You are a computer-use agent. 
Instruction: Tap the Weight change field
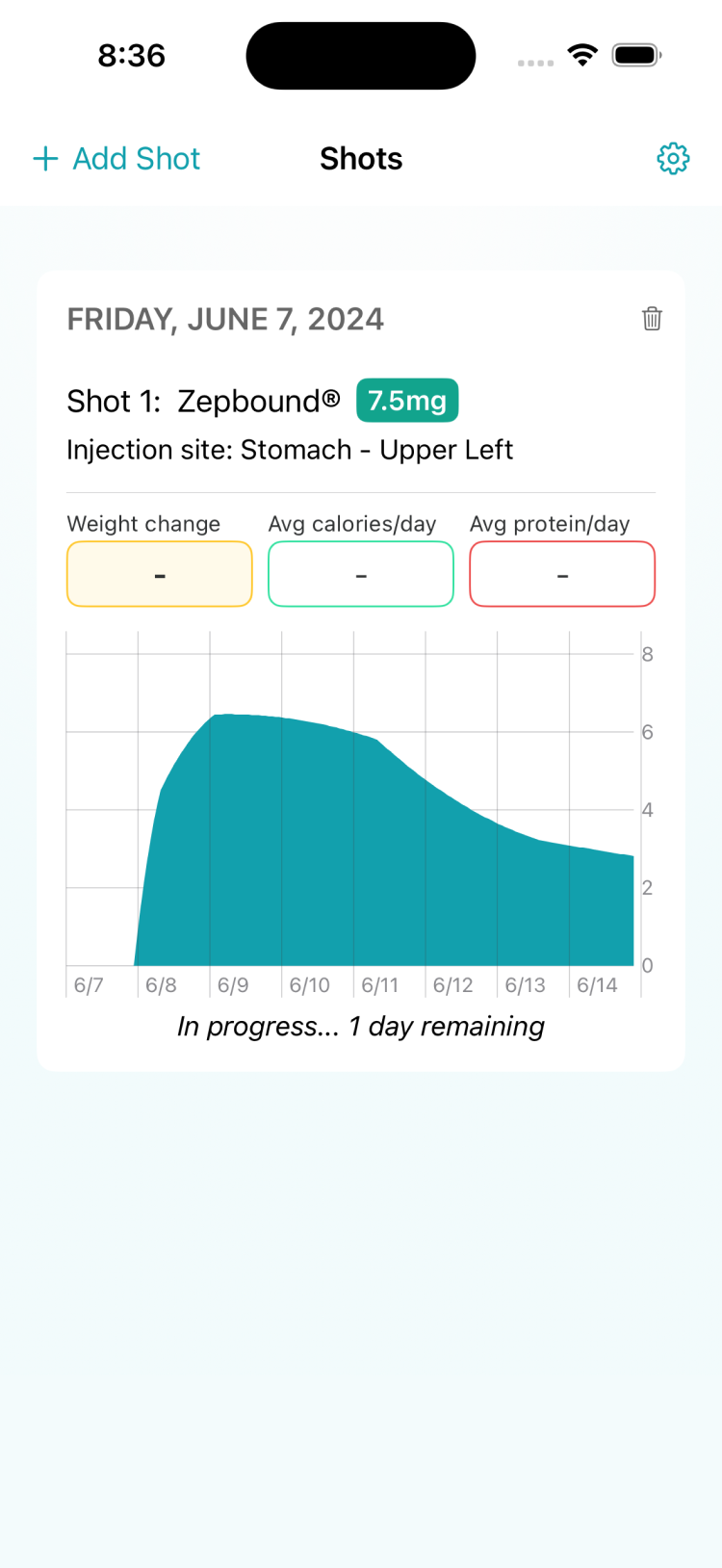160,574
